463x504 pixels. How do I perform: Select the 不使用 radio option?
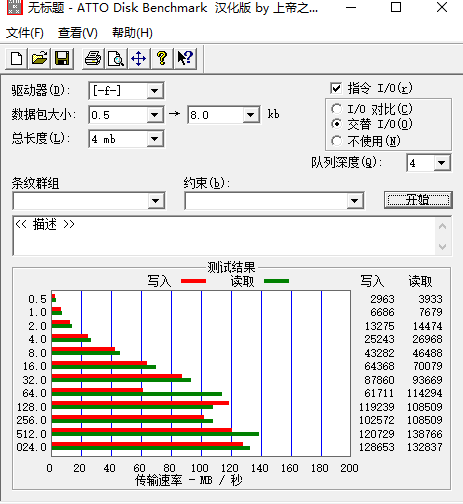pyautogui.click(x=337, y=141)
